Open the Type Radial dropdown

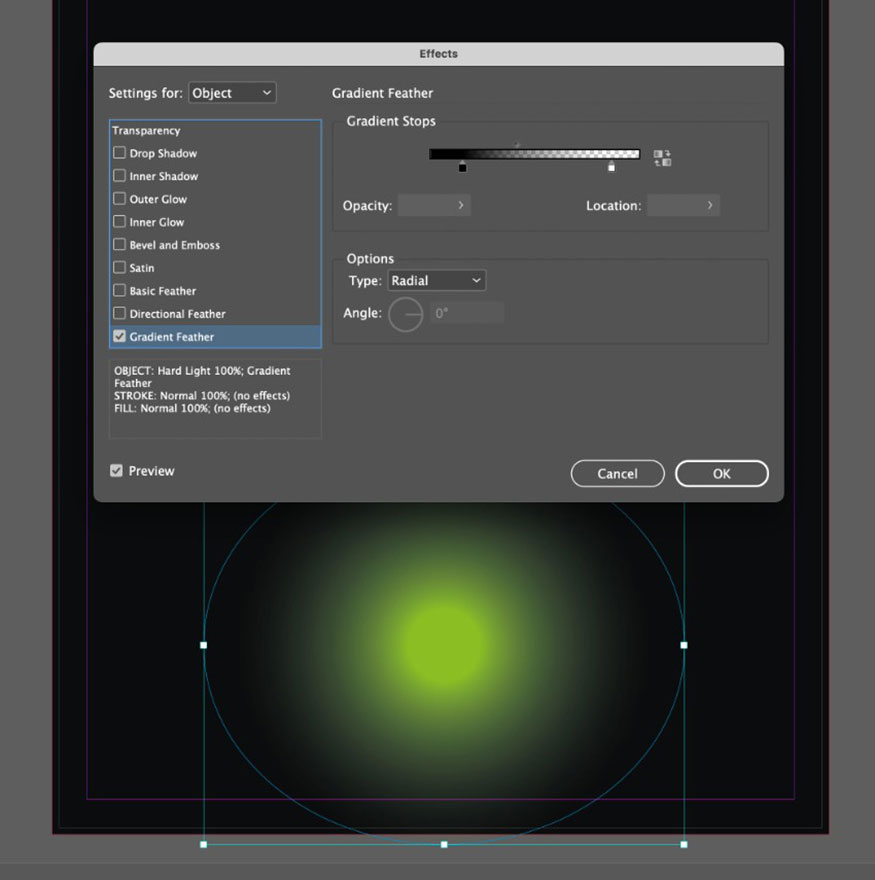[437, 280]
